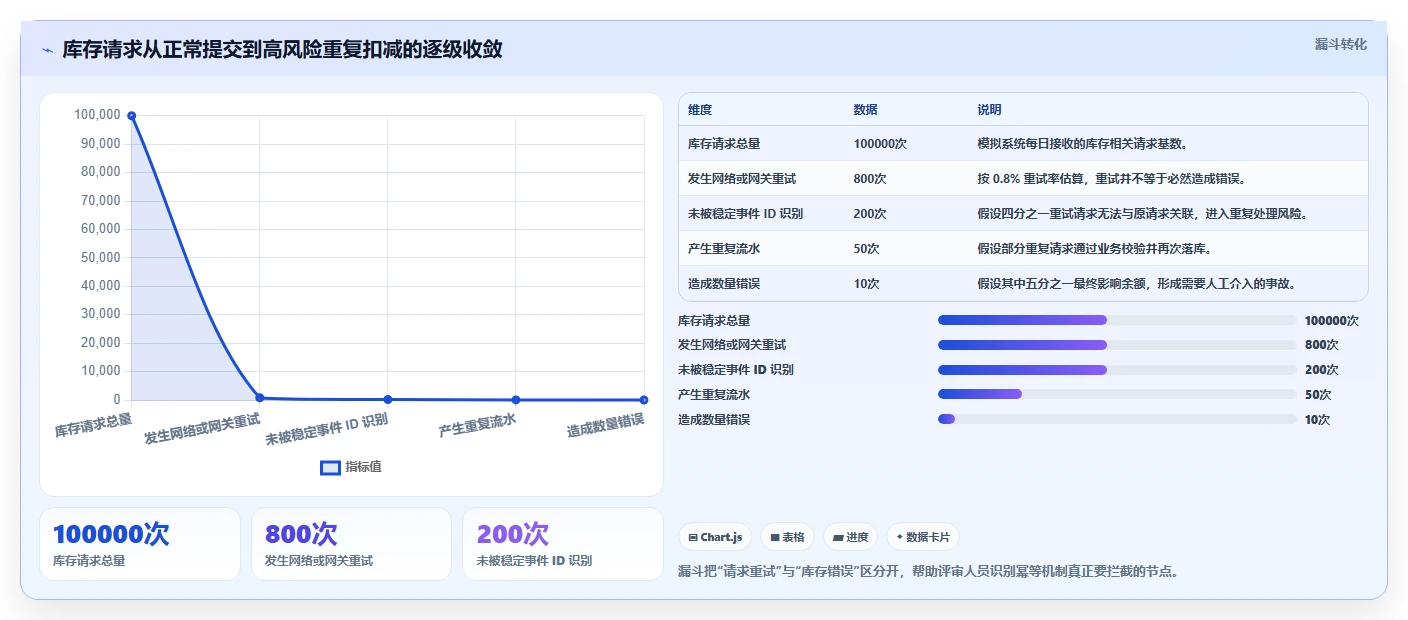
Task: Click the 50次 value beside progress bar
Action: coord(1318,395)
